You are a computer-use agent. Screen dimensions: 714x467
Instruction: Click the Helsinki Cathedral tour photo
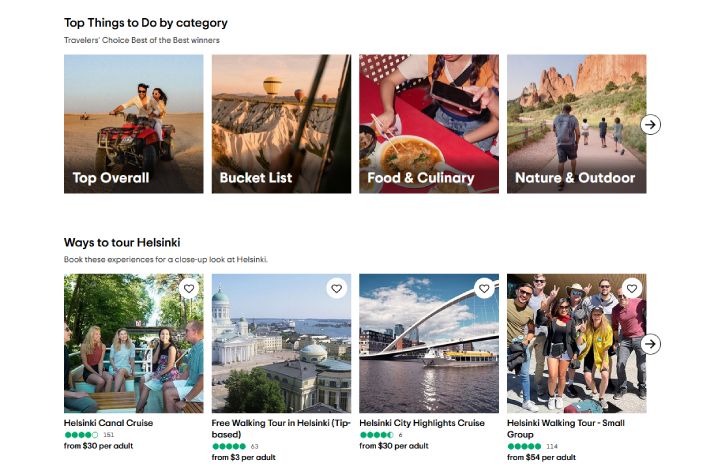tap(281, 343)
